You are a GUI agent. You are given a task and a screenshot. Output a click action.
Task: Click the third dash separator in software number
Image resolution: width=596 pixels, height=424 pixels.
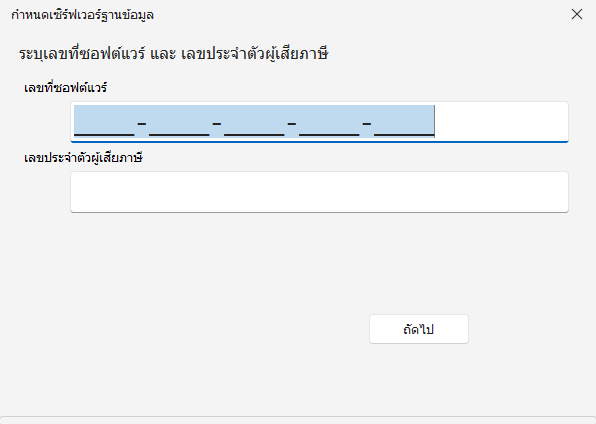coord(292,123)
